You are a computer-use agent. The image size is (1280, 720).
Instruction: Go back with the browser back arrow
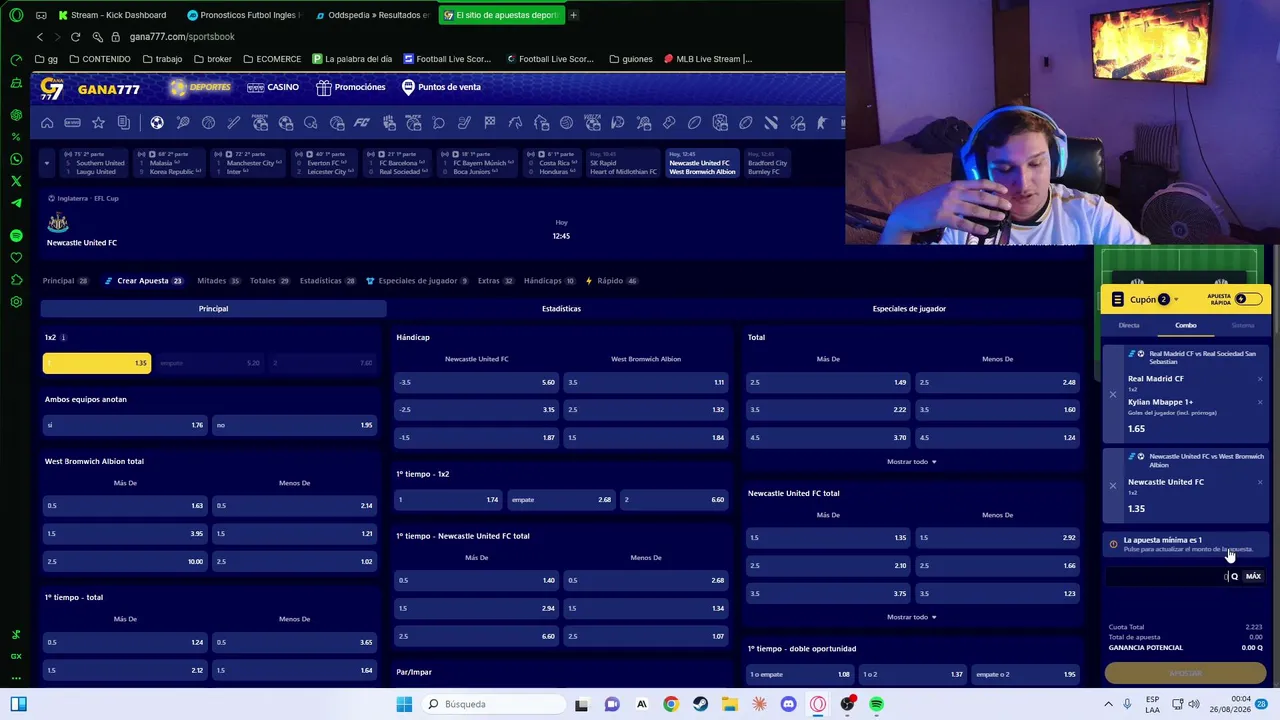point(40,37)
